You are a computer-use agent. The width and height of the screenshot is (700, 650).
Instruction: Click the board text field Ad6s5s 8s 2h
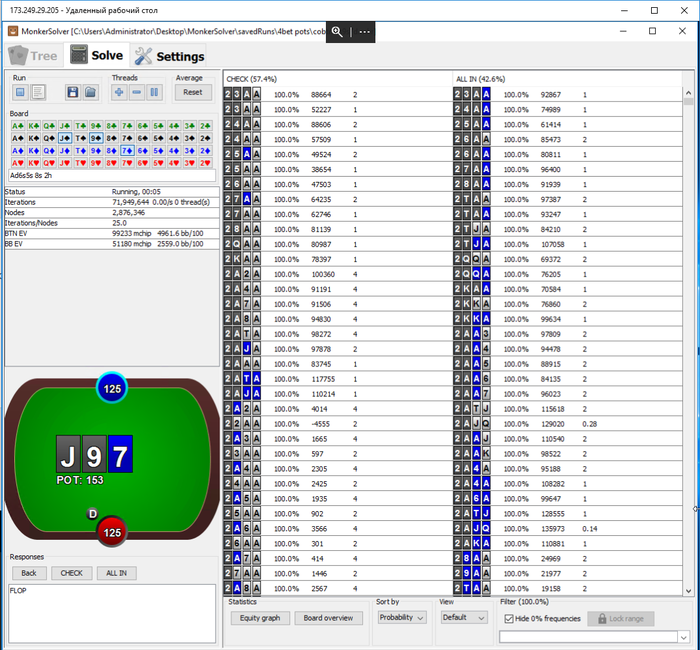(112, 175)
